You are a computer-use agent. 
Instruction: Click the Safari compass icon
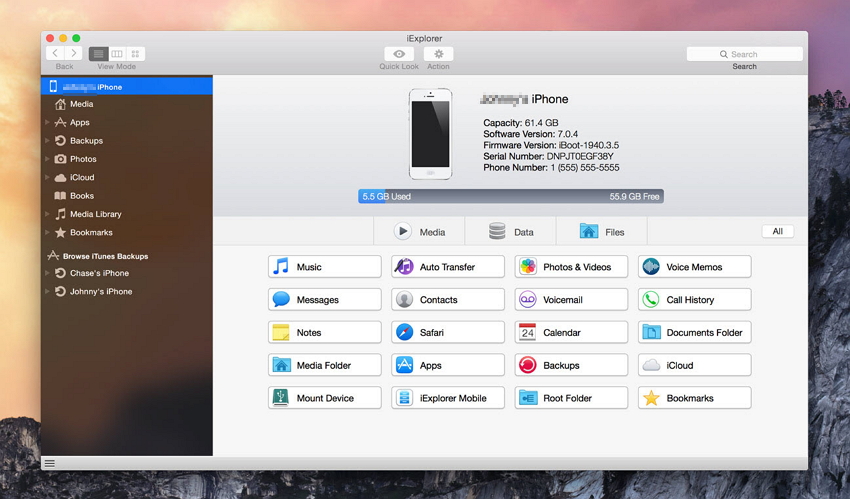tap(404, 333)
